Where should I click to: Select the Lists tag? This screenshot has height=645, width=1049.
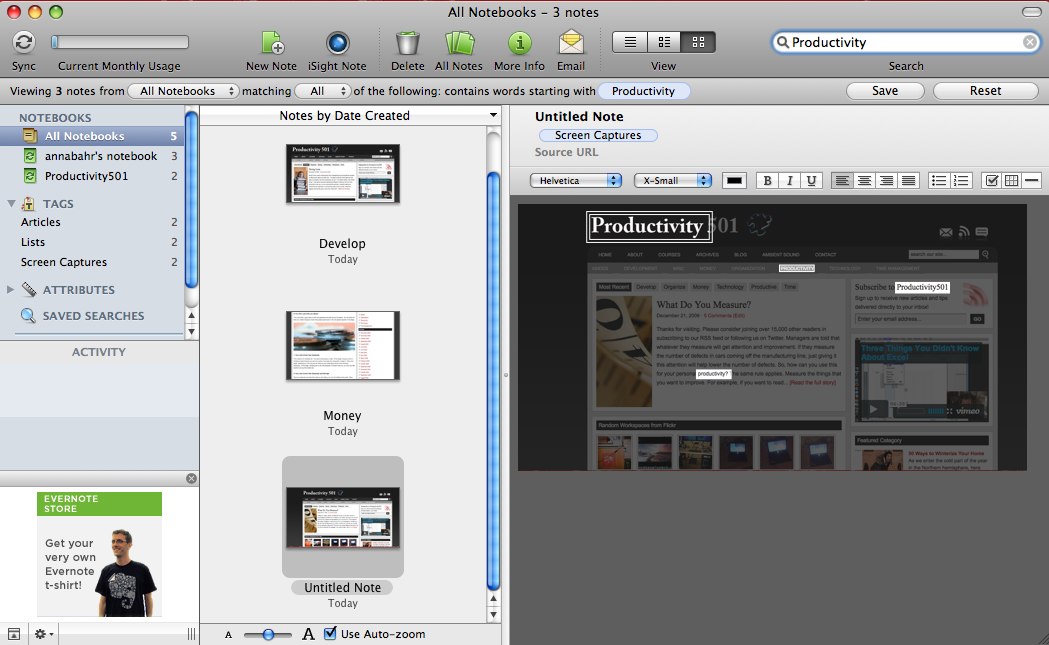(92, 242)
